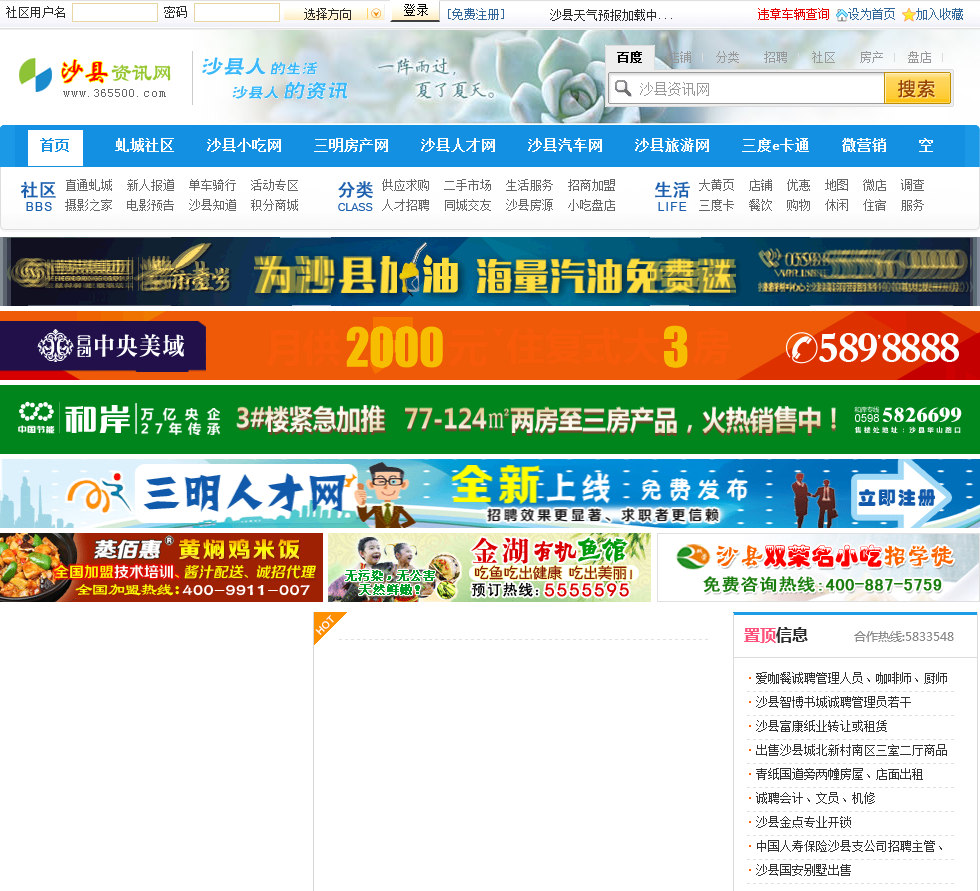
Task: Select the 招聘 search tab
Action: [776, 57]
